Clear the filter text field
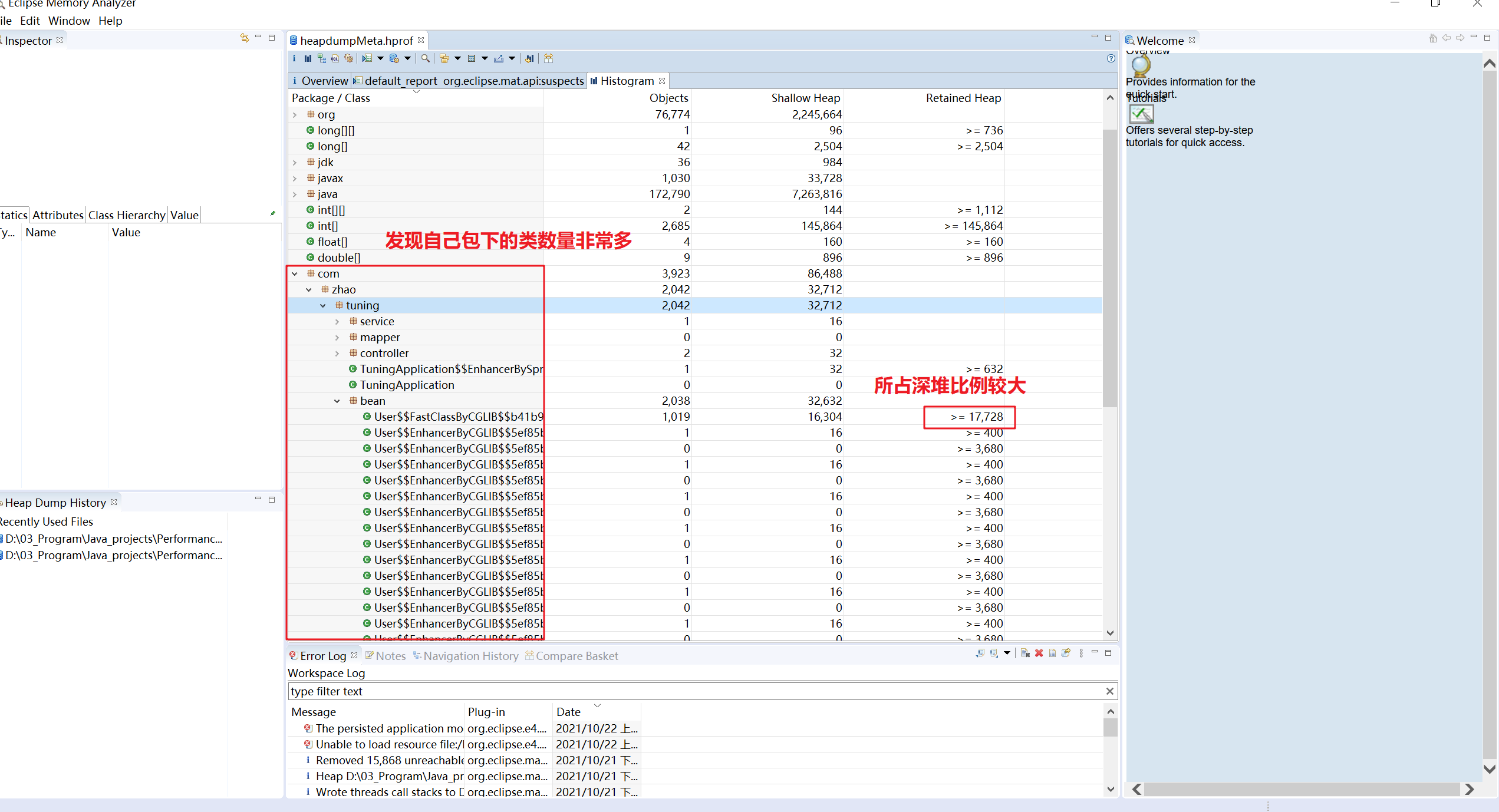The image size is (1499, 812). coord(1109,691)
